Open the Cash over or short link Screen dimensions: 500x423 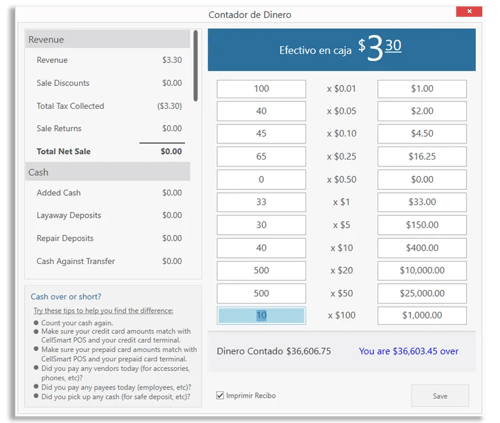66,297
